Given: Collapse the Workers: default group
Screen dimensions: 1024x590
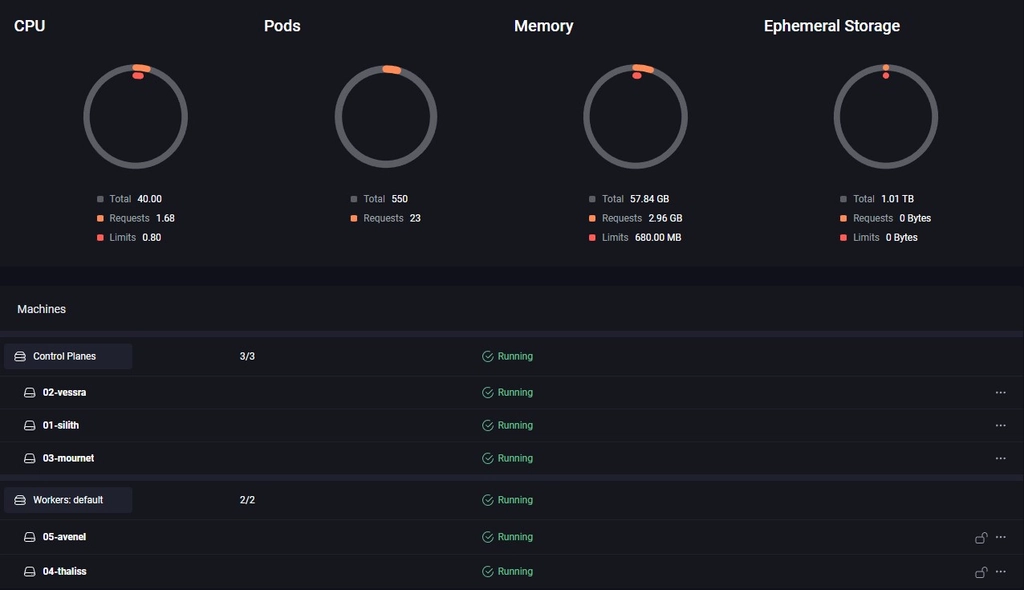Looking at the screenshot, I should [x=68, y=500].
